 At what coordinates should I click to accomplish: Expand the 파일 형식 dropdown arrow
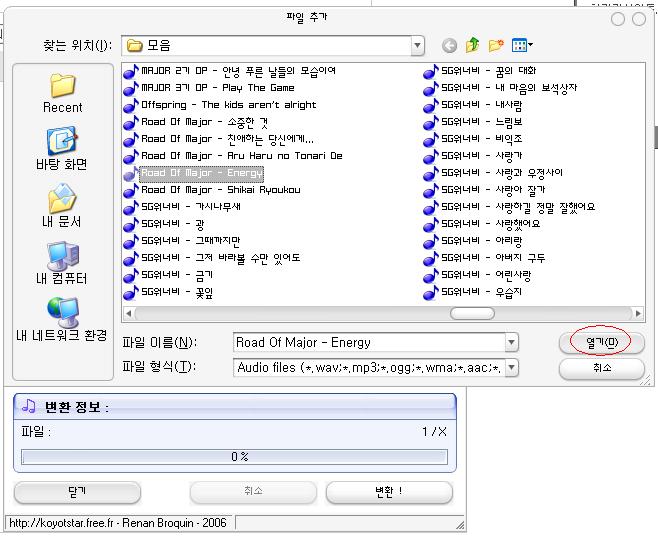point(511,368)
